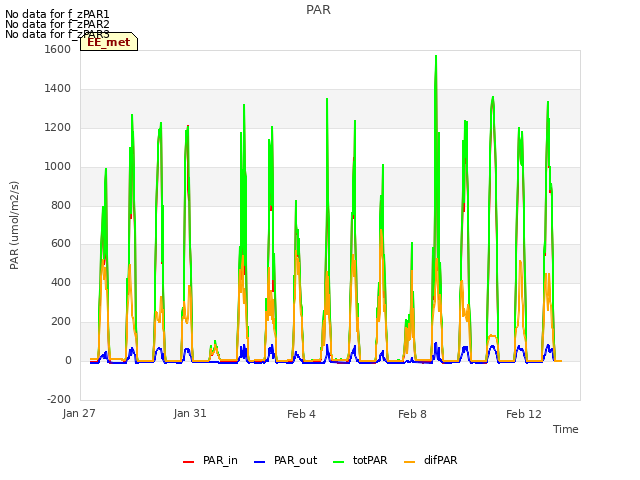Click the 1200 y-axis tick label
The image size is (640, 480).
[58, 128]
